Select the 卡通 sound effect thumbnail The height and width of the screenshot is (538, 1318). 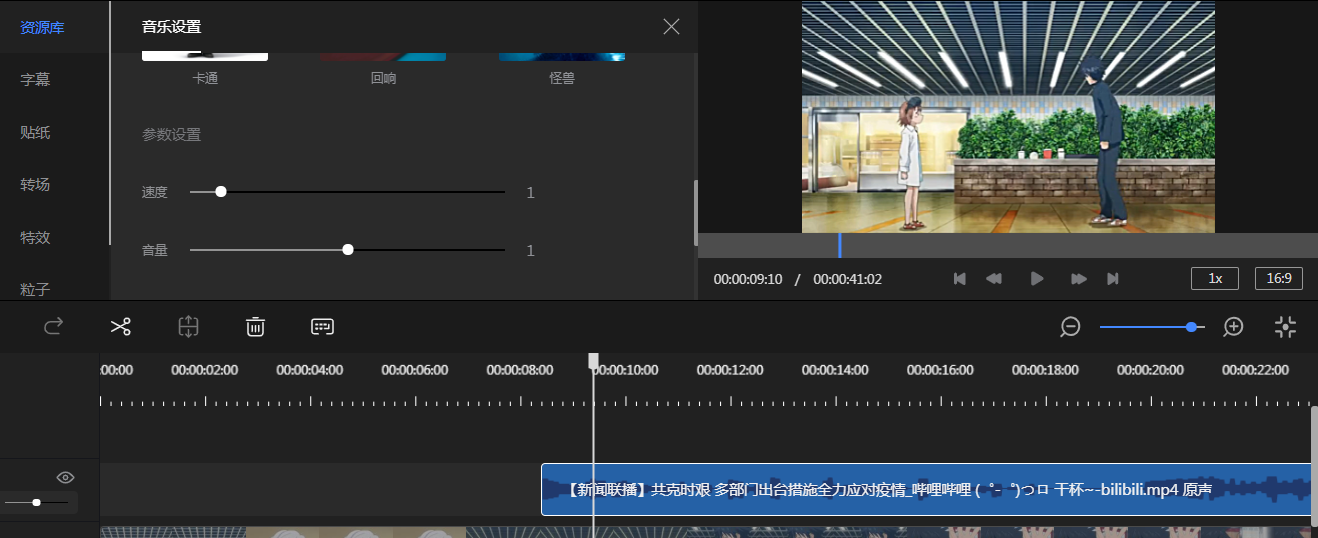205,56
